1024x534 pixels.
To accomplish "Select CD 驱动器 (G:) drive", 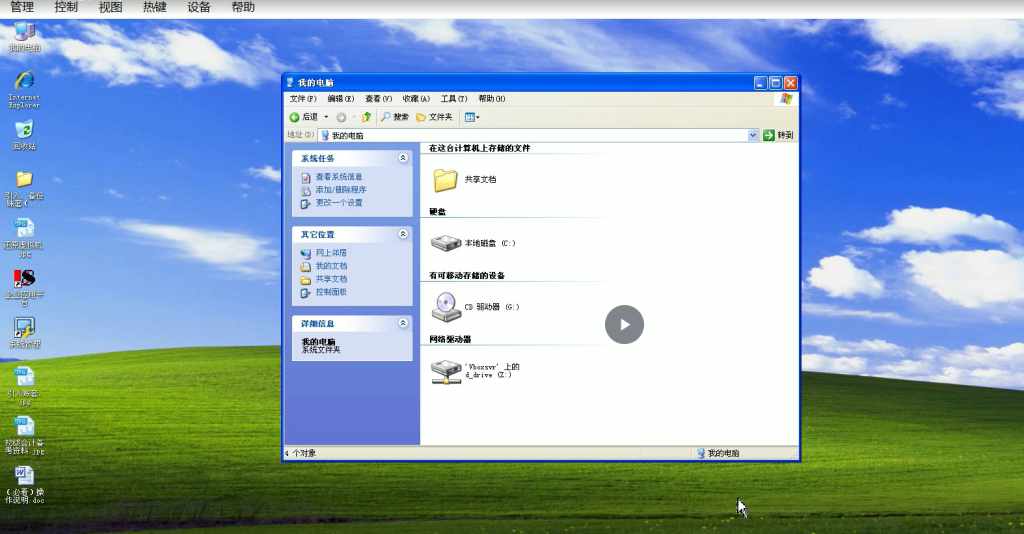I will click(475, 307).
